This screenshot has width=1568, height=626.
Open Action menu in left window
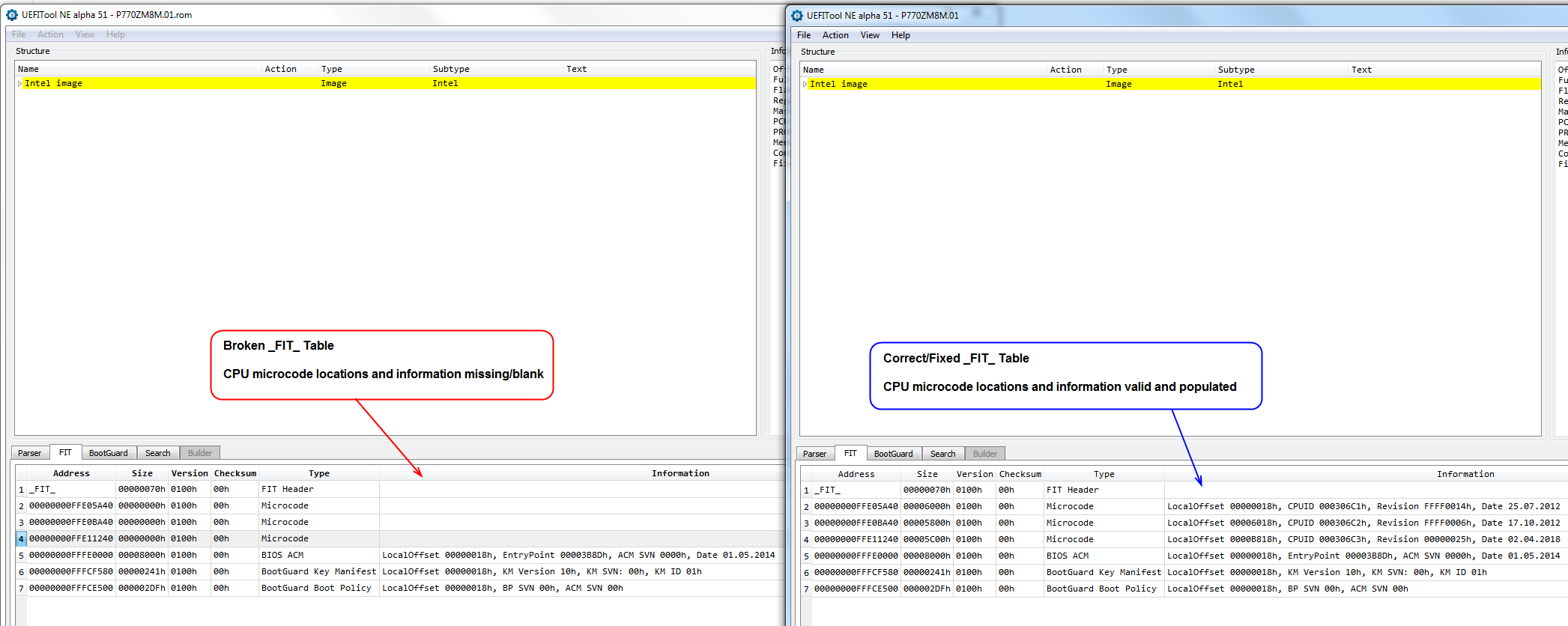pyautogui.click(x=50, y=34)
